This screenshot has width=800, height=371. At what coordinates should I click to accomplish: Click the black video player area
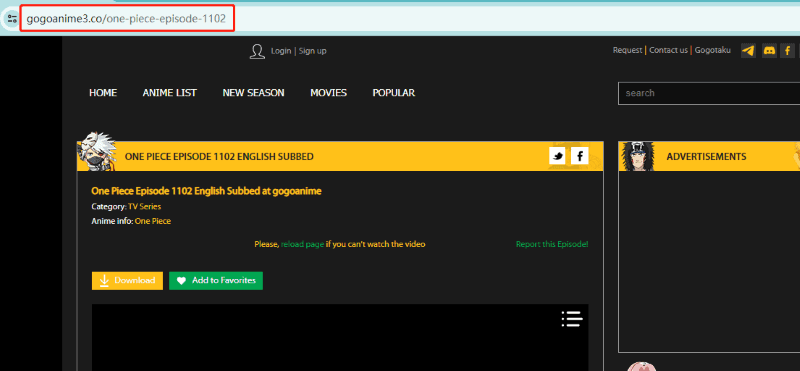click(340, 337)
